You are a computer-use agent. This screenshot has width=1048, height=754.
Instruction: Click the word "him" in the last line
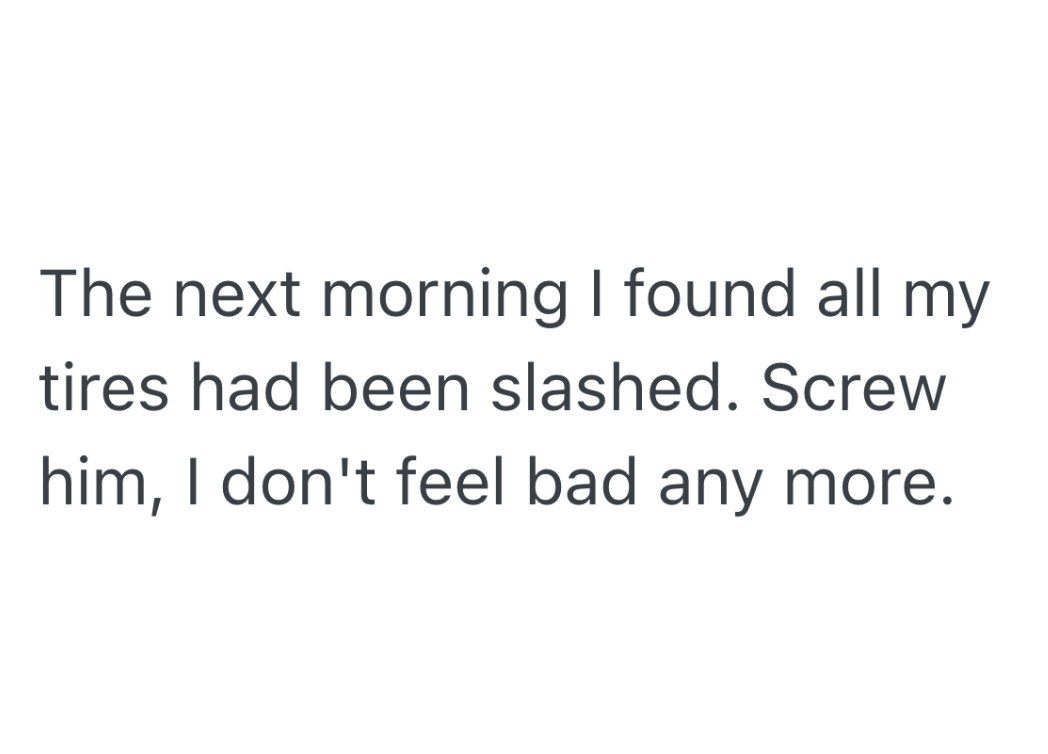[93, 483]
